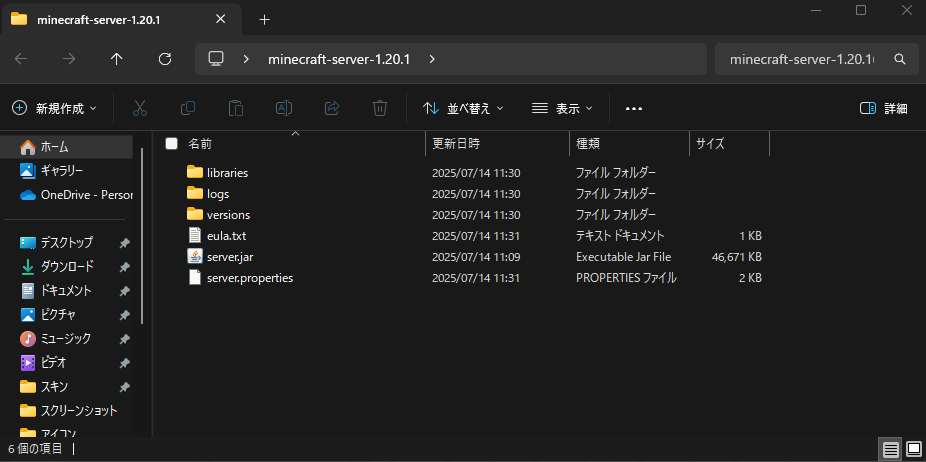The width and height of the screenshot is (926, 462).
Task: Go back with the left arrow
Action: tap(21, 58)
